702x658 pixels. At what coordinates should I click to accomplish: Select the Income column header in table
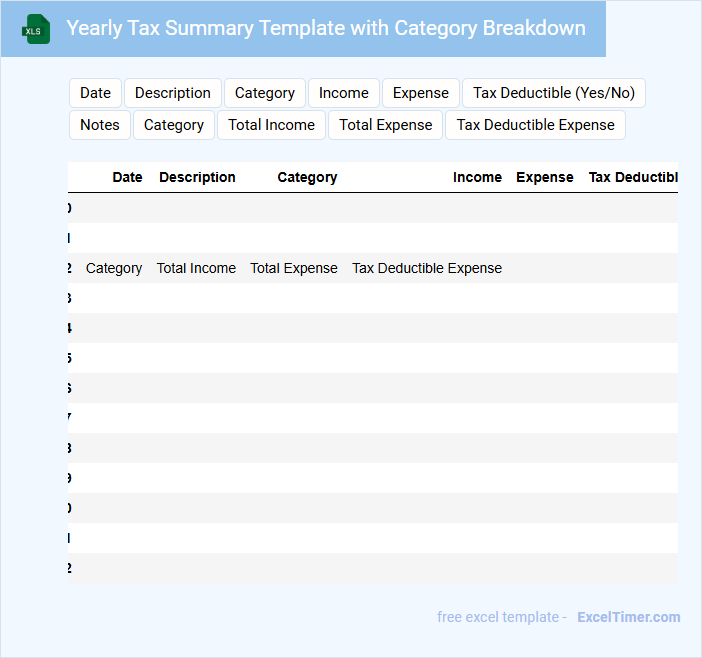[477, 177]
